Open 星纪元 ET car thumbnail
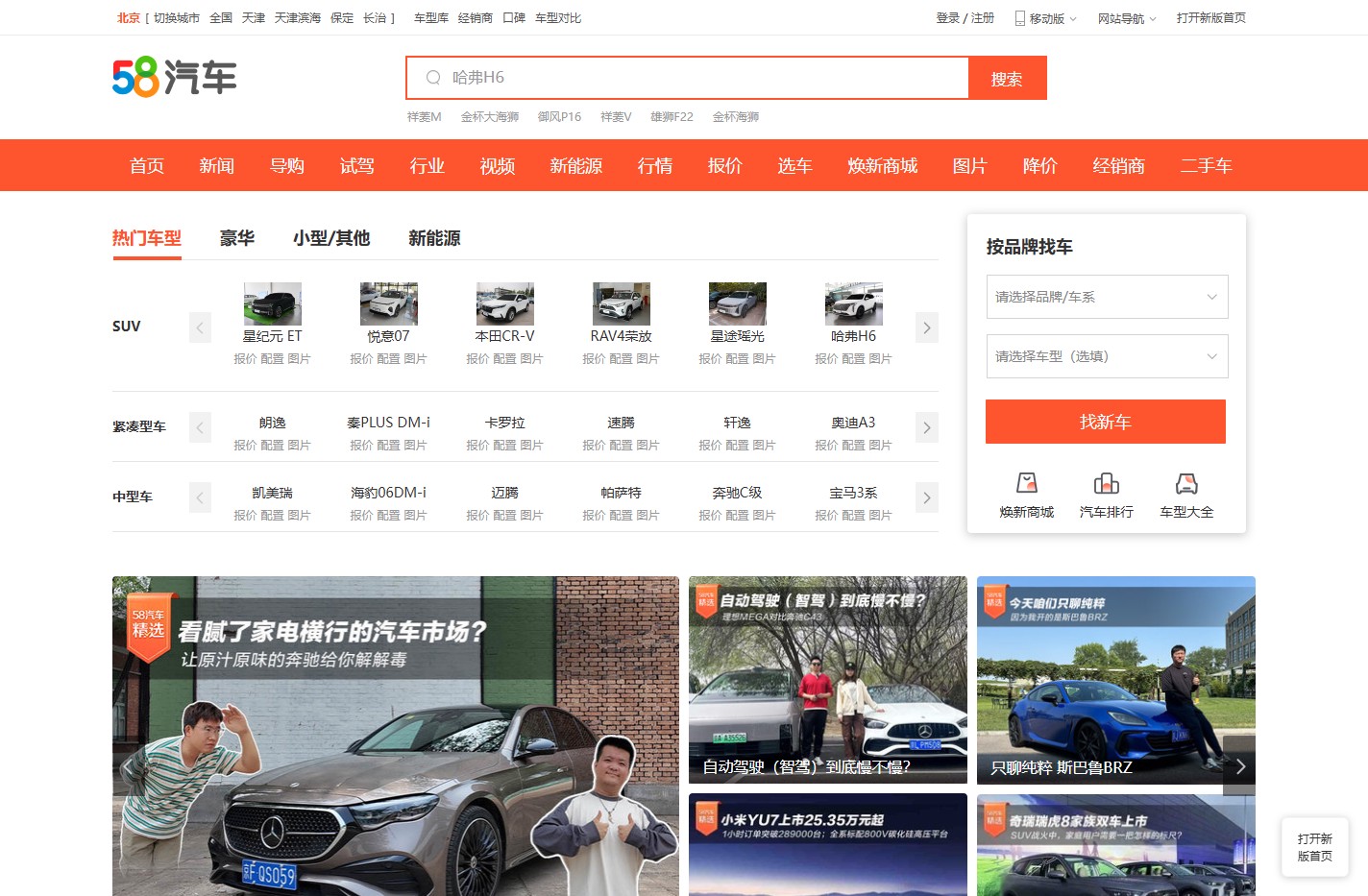The image size is (1368, 896). point(273,303)
